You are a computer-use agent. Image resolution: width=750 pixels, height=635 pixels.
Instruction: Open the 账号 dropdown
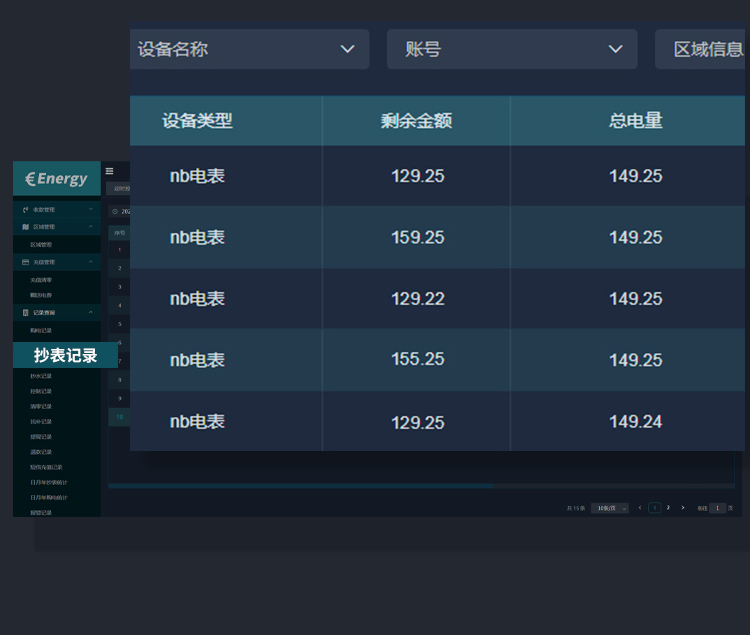pyautogui.click(x=511, y=49)
